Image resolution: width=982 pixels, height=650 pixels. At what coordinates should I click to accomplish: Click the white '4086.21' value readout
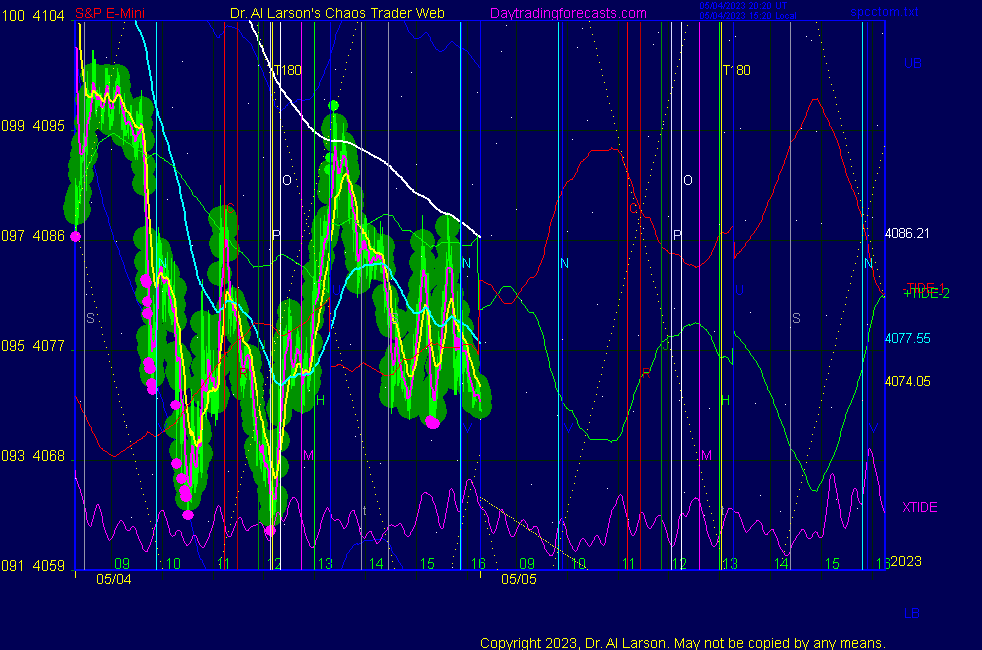pos(907,234)
